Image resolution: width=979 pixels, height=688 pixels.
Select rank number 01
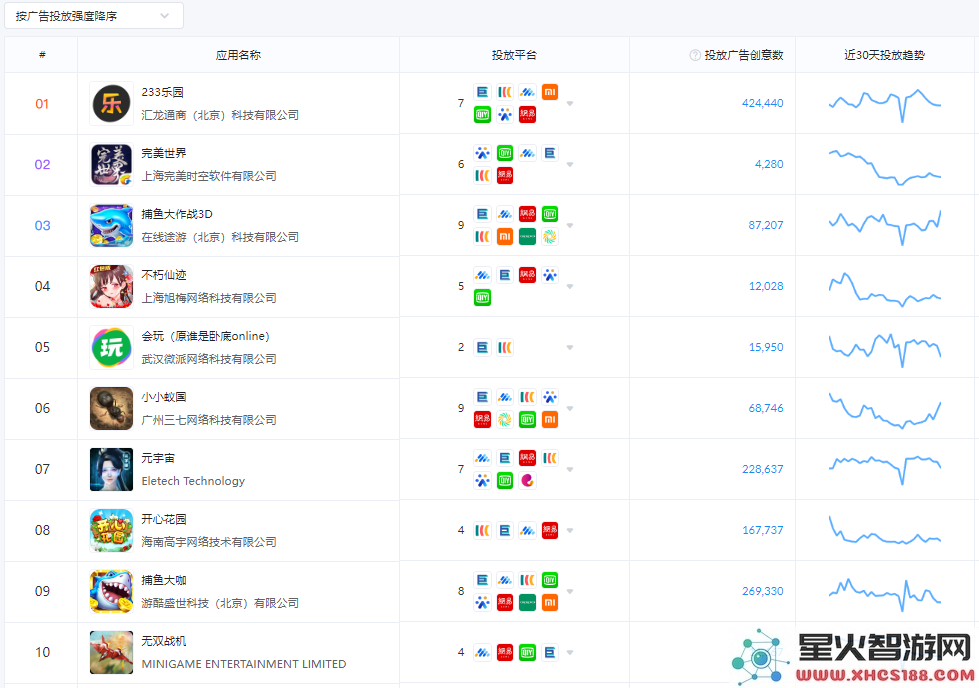pyautogui.click(x=42, y=104)
